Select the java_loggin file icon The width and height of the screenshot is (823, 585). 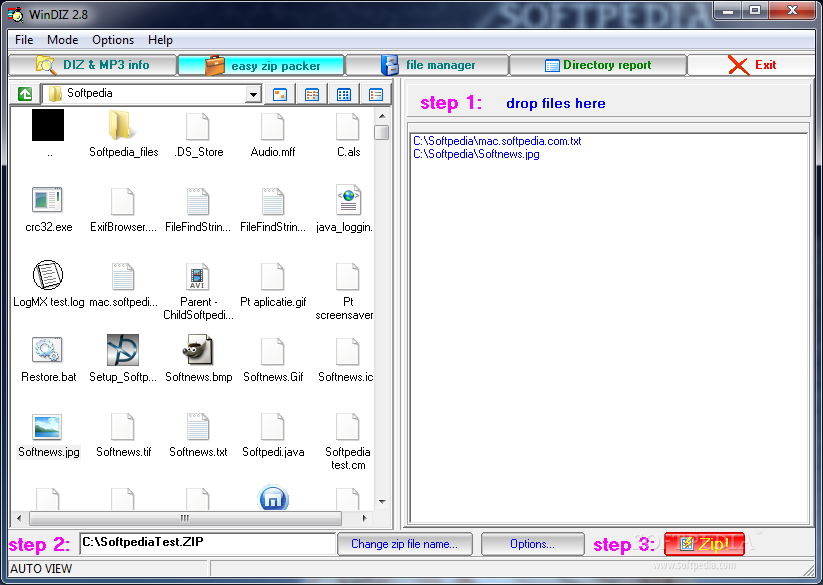[x=349, y=200]
